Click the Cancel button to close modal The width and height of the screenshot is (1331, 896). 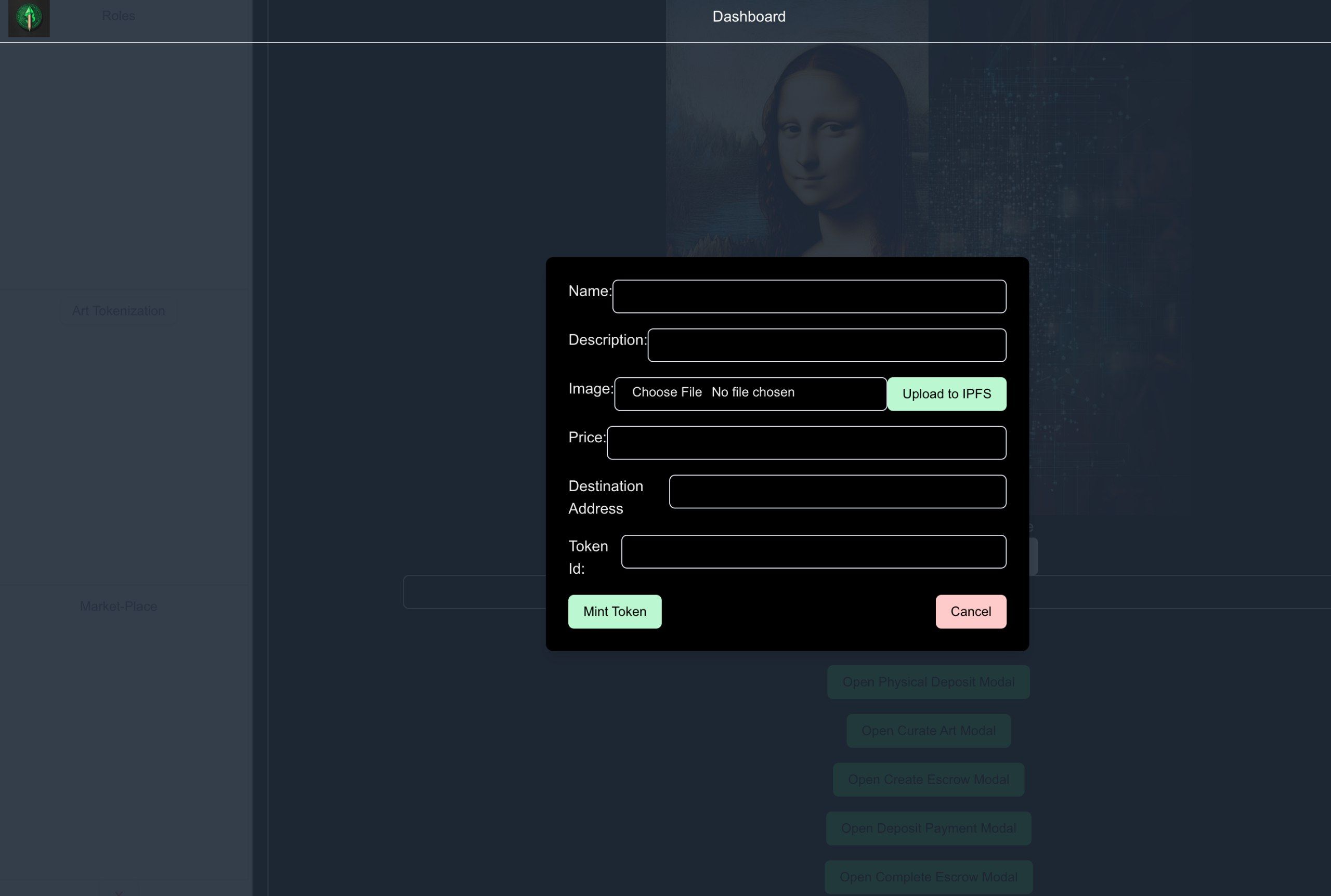click(971, 611)
